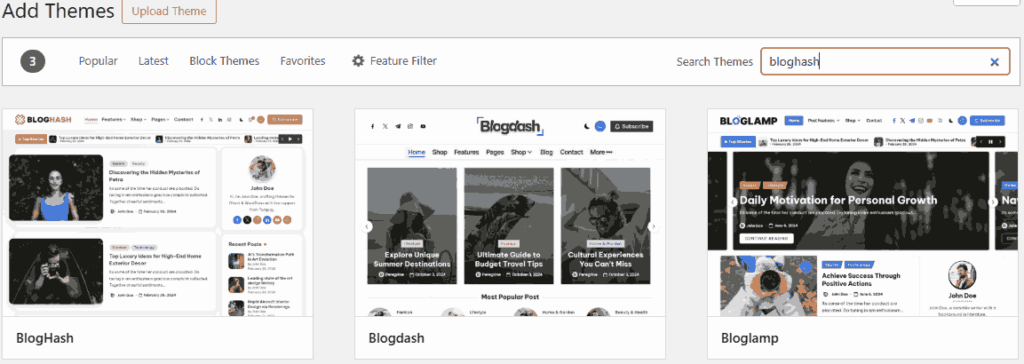
Task: Click the Subscribe button in Blogdash preview
Action: click(x=632, y=126)
